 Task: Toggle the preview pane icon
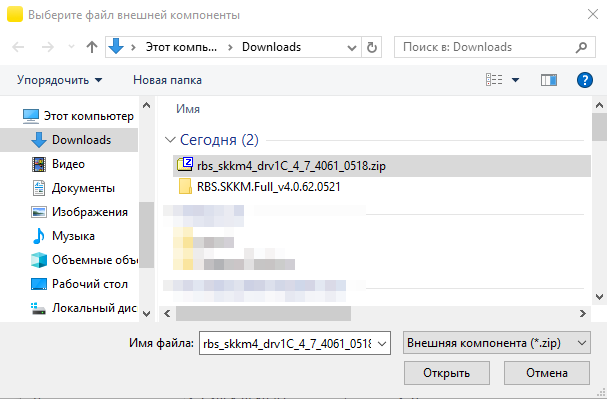[549, 80]
